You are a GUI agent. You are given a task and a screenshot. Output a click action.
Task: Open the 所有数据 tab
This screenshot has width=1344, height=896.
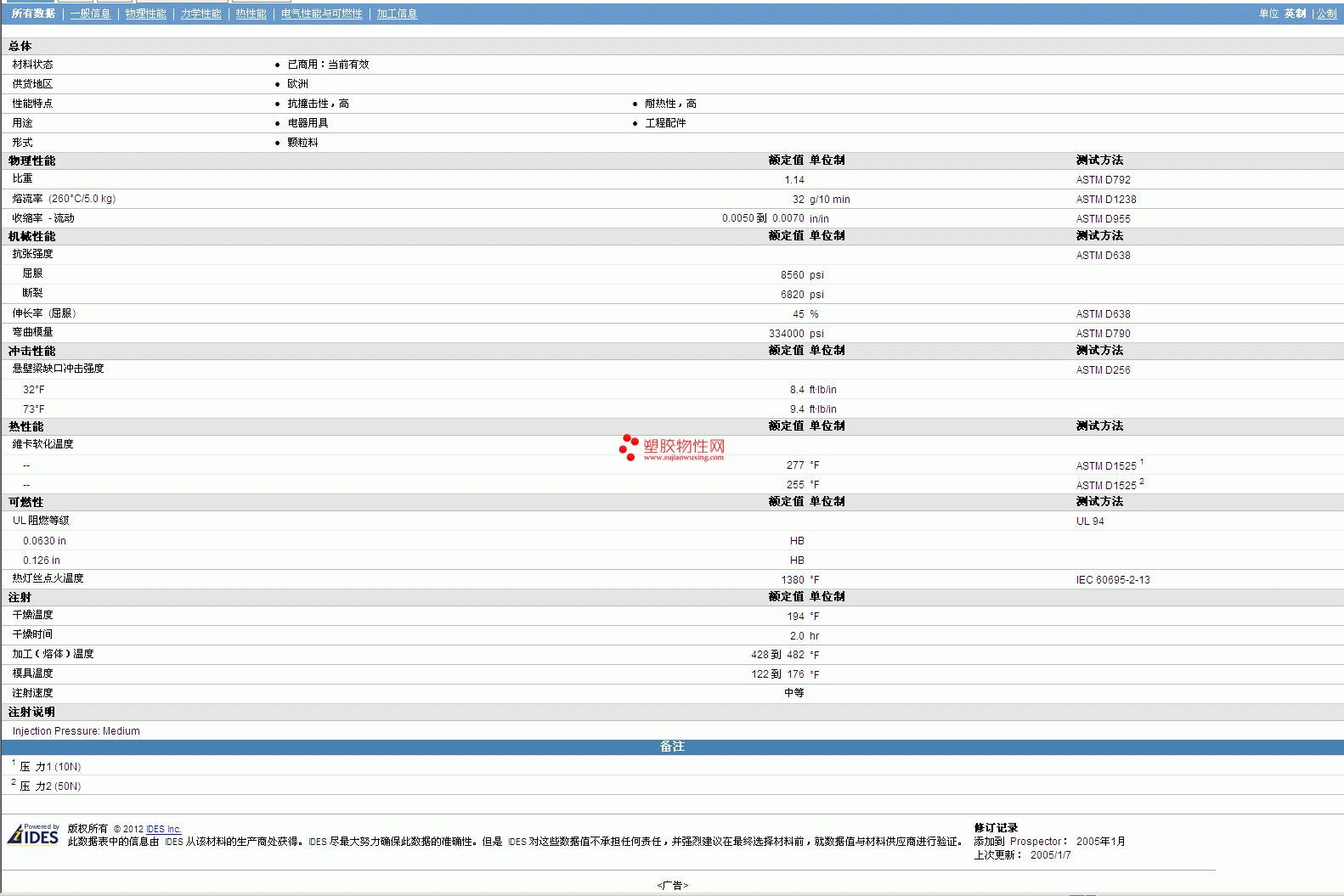click(33, 14)
